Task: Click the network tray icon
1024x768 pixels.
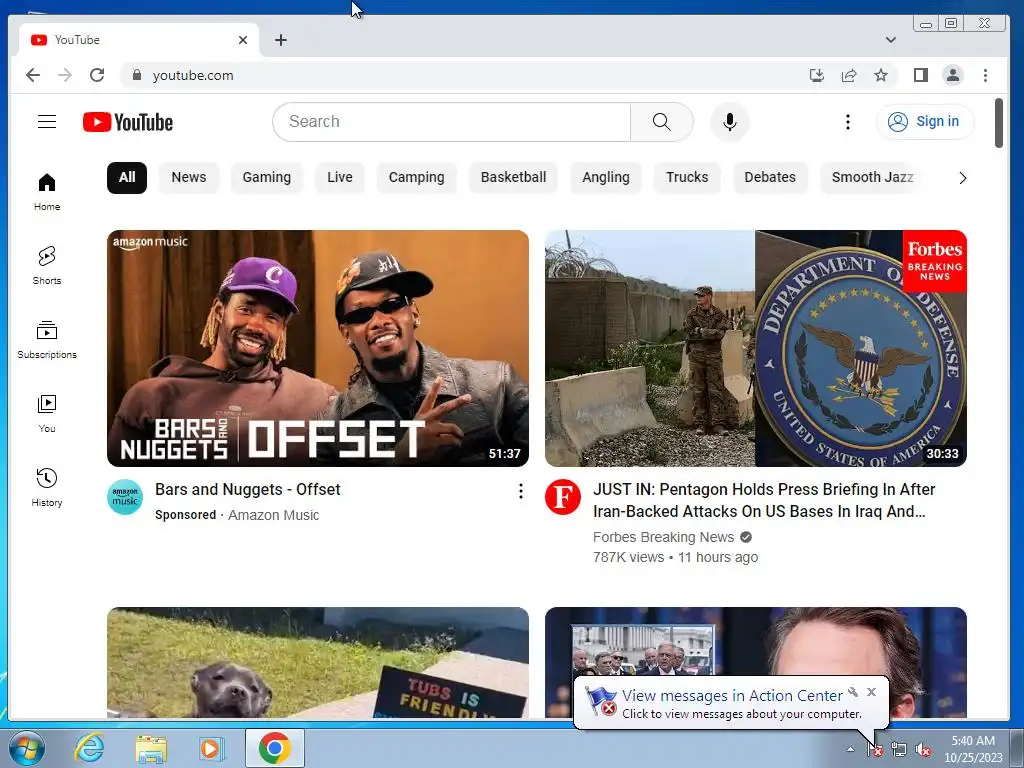Action: (899, 750)
